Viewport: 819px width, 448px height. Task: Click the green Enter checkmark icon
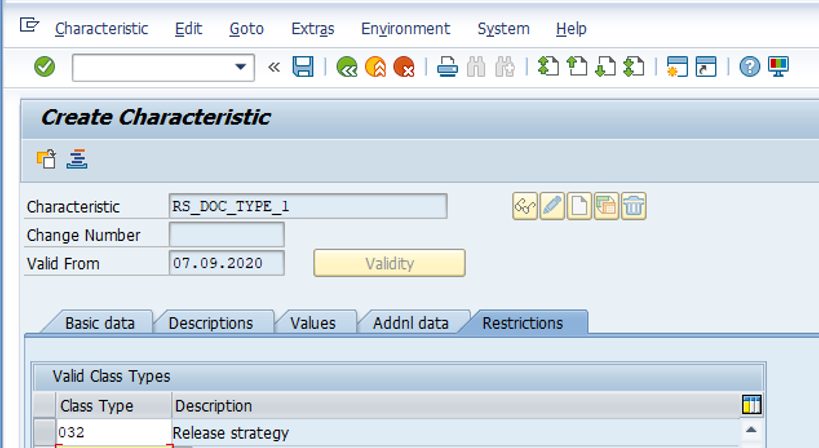click(44, 67)
